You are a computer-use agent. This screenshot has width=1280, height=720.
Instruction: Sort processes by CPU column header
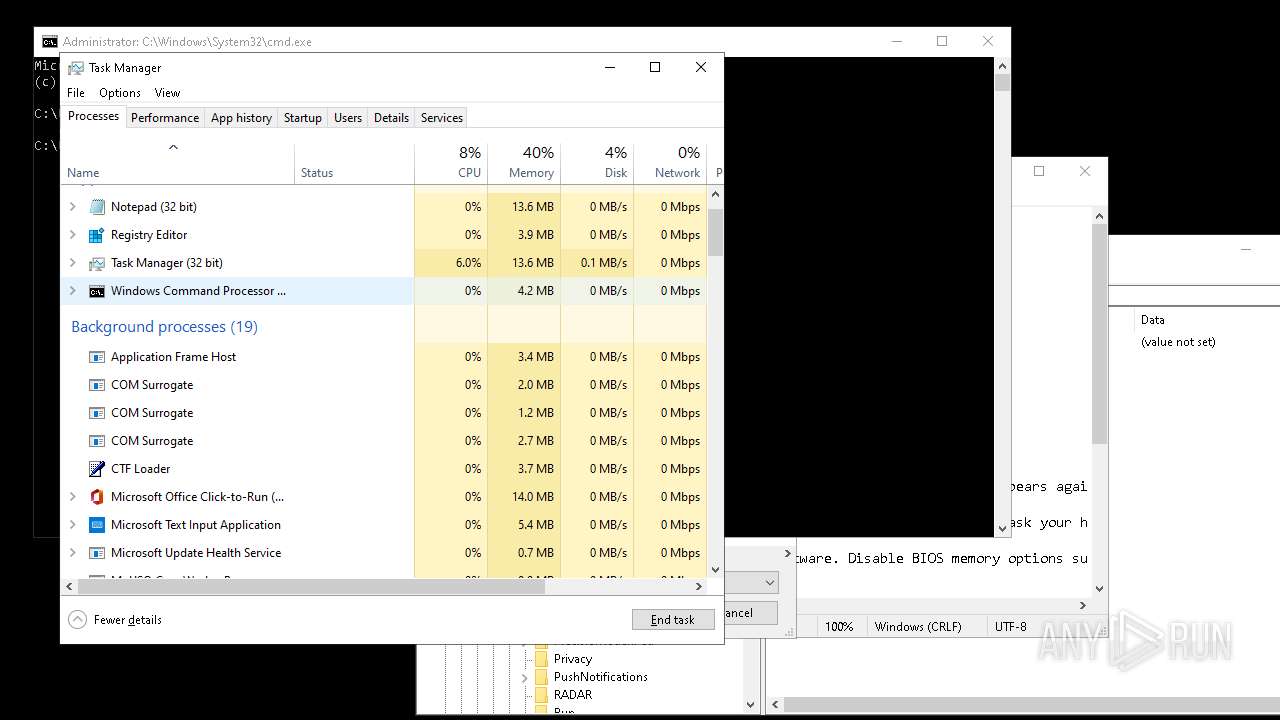coord(451,164)
